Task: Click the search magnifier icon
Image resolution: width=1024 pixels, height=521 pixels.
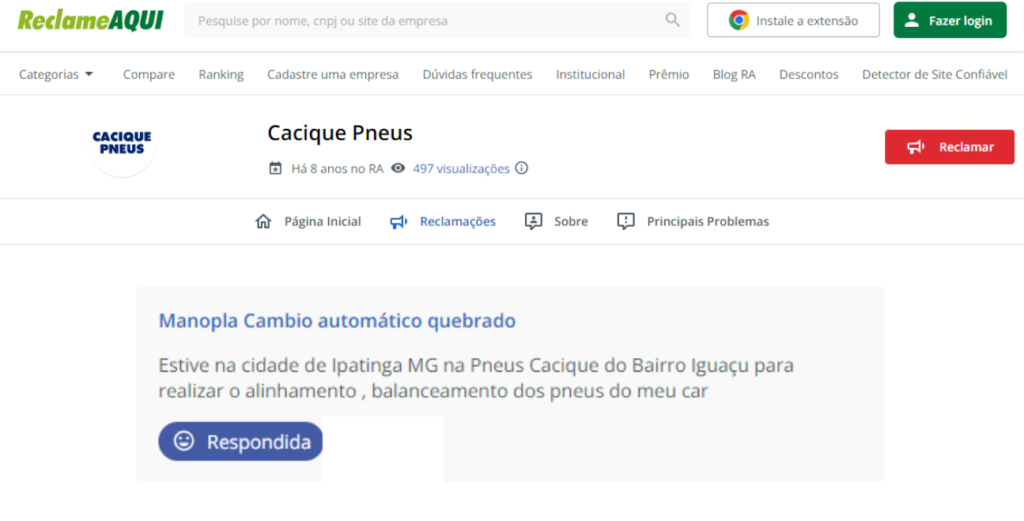Action: tap(672, 20)
